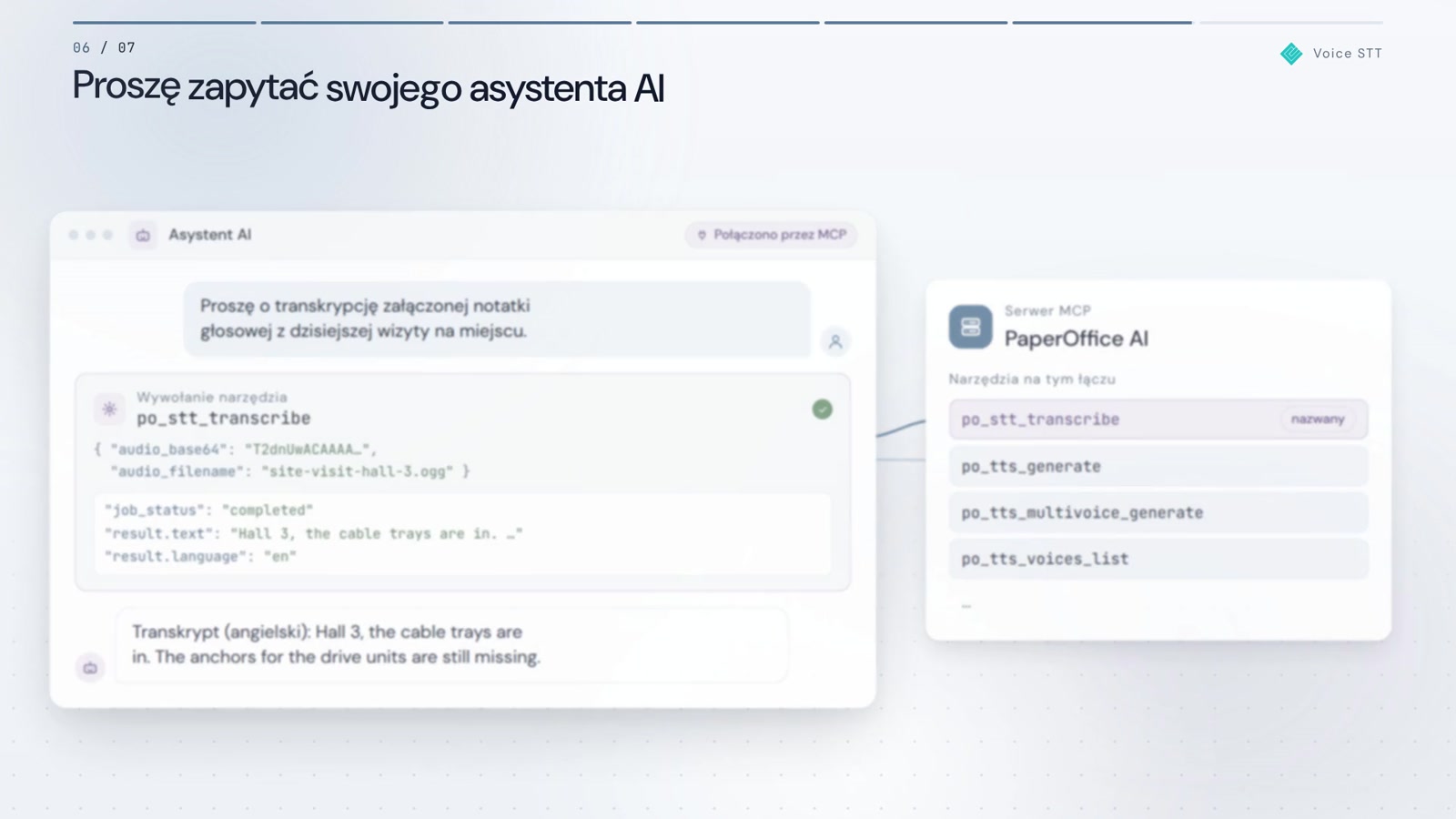Select the po_tts_voices_list tool row
This screenshot has height=819, width=1456.
point(1158,559)
